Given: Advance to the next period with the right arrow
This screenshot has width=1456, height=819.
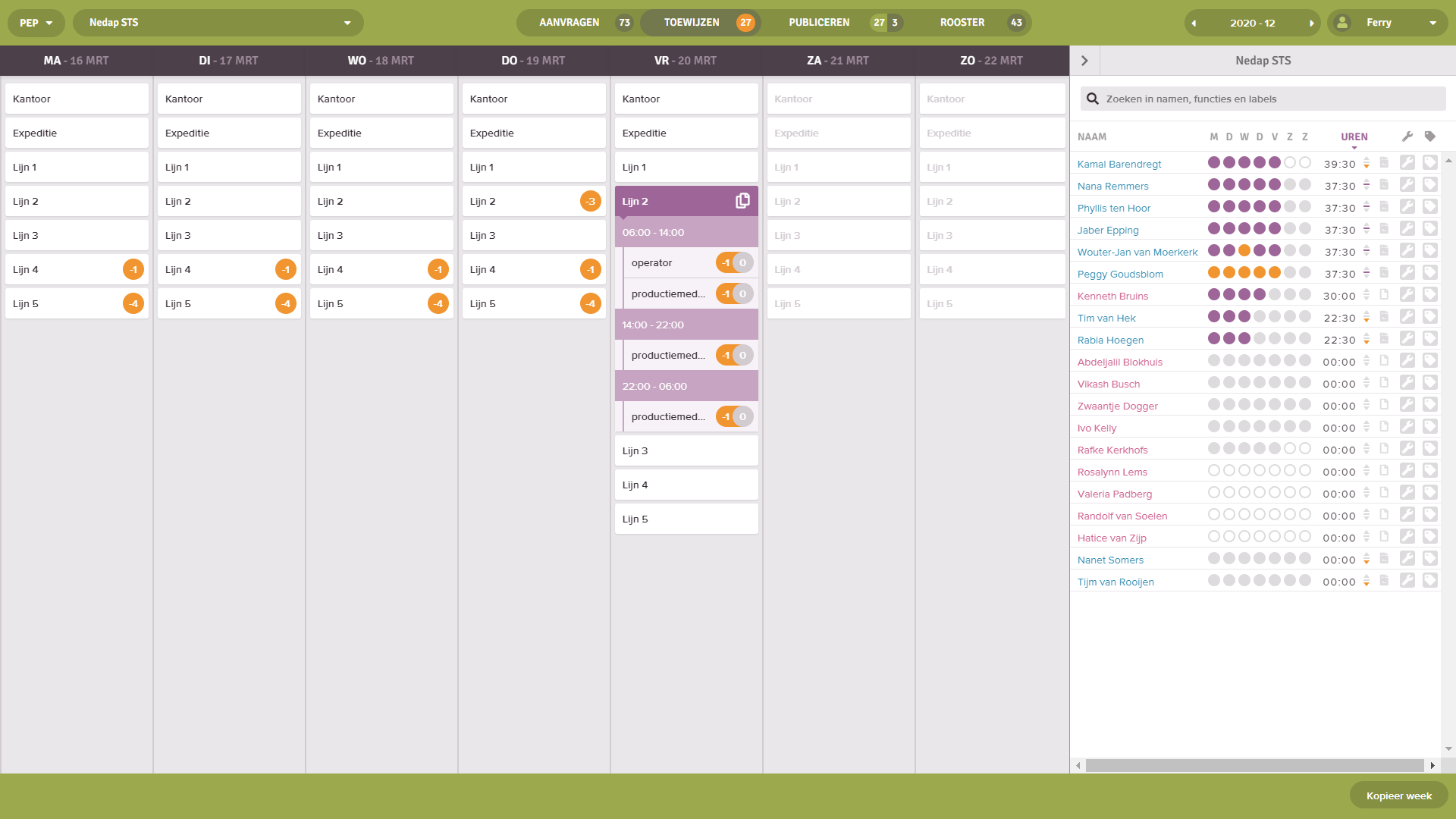Looking at the screenshot, I should (x=1311, y=23).
